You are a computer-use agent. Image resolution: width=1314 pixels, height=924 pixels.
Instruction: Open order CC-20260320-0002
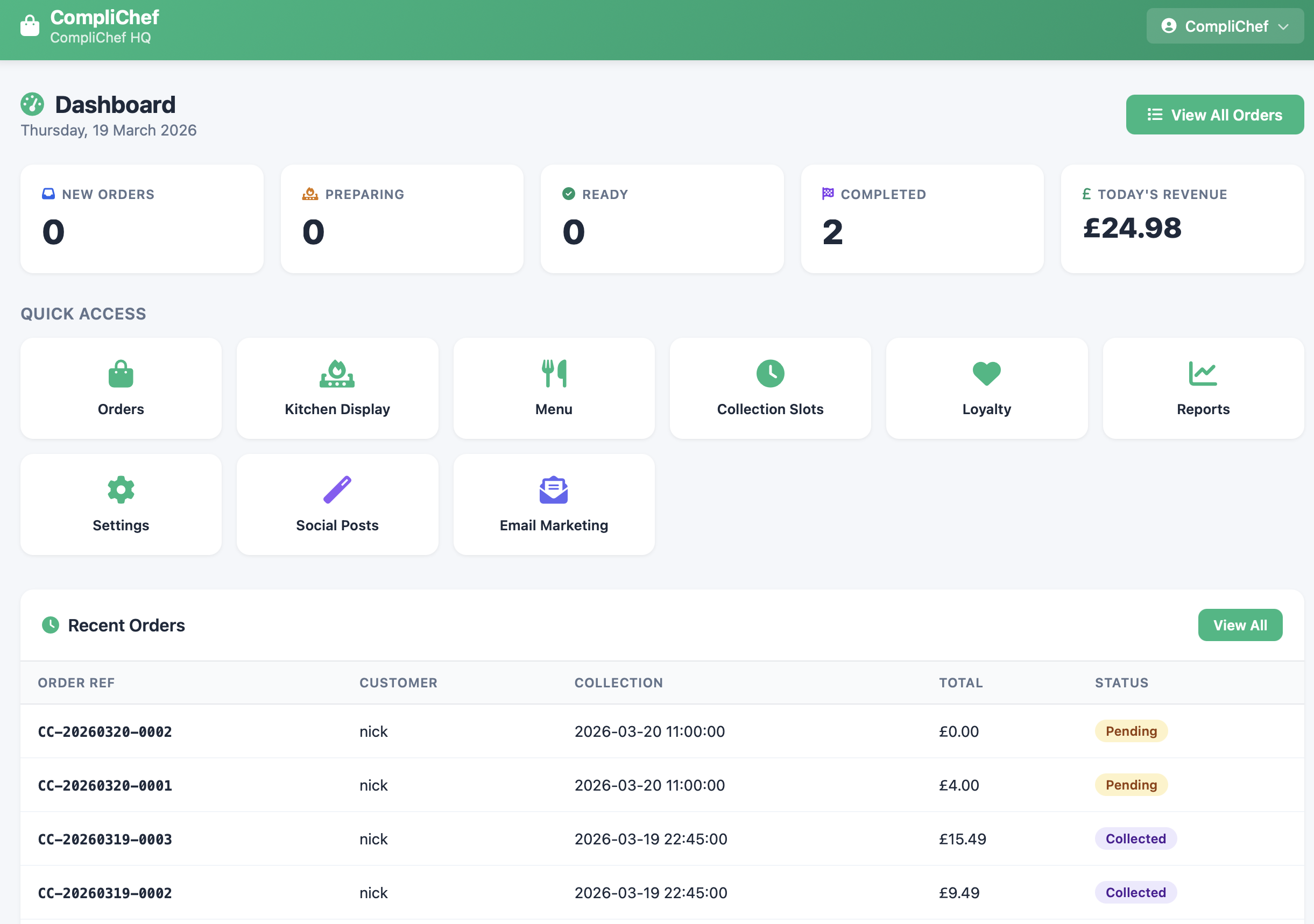tap(105, 731)
